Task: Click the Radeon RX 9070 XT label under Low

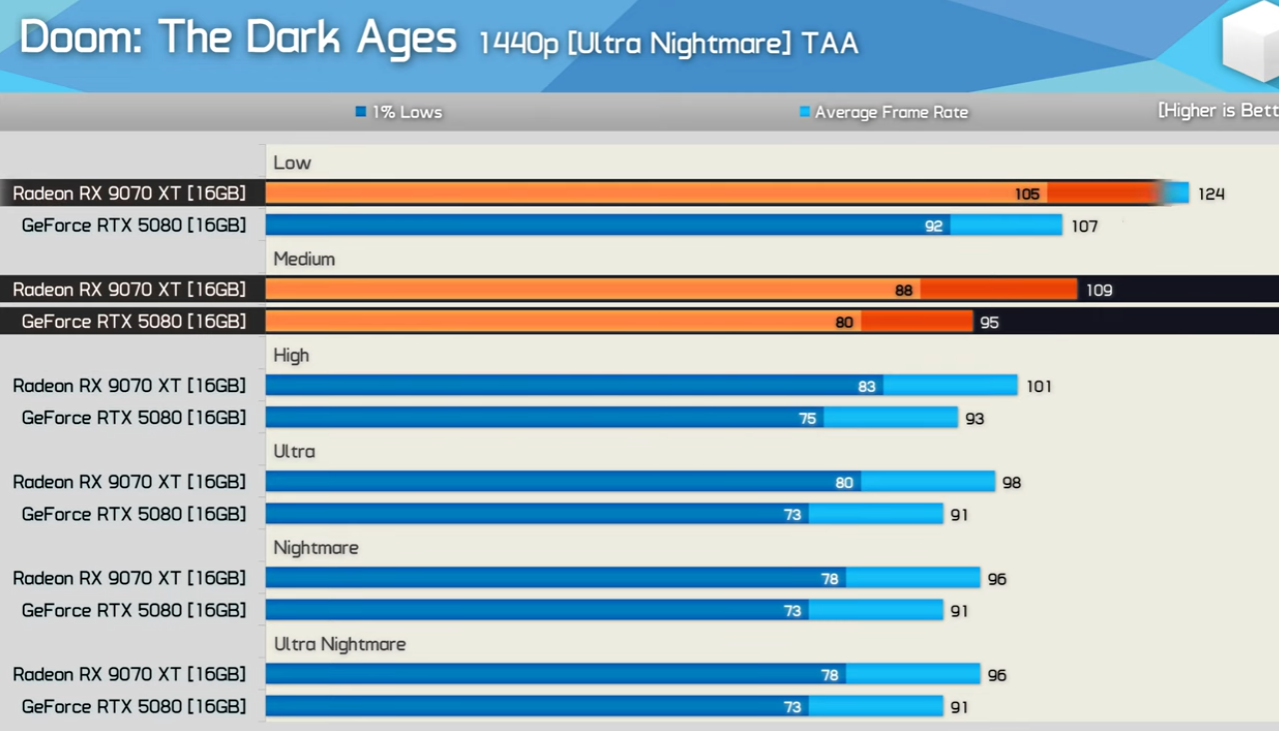Action: [129, 193]
